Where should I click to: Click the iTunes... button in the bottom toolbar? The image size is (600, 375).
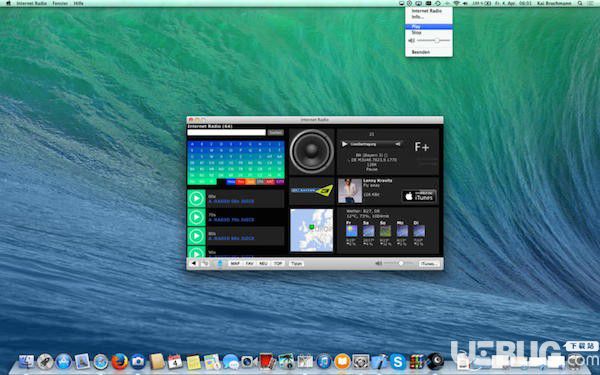coord(429,264)
